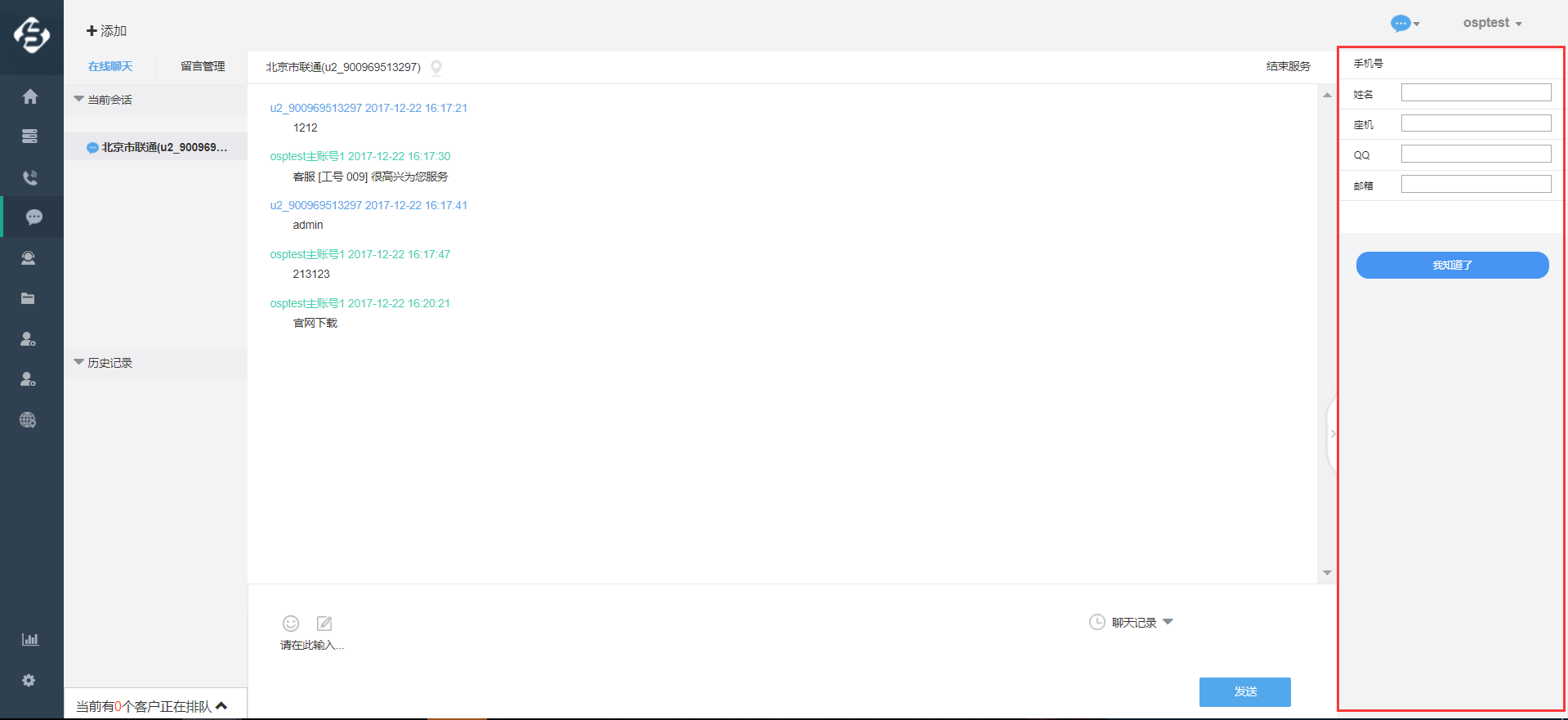Open the home icon in the sidebar

tap(30, 96)
